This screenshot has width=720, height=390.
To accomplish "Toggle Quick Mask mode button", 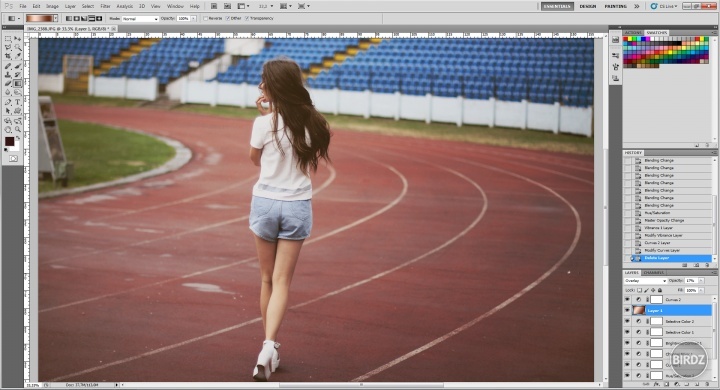I will click(x=13, y=158).
